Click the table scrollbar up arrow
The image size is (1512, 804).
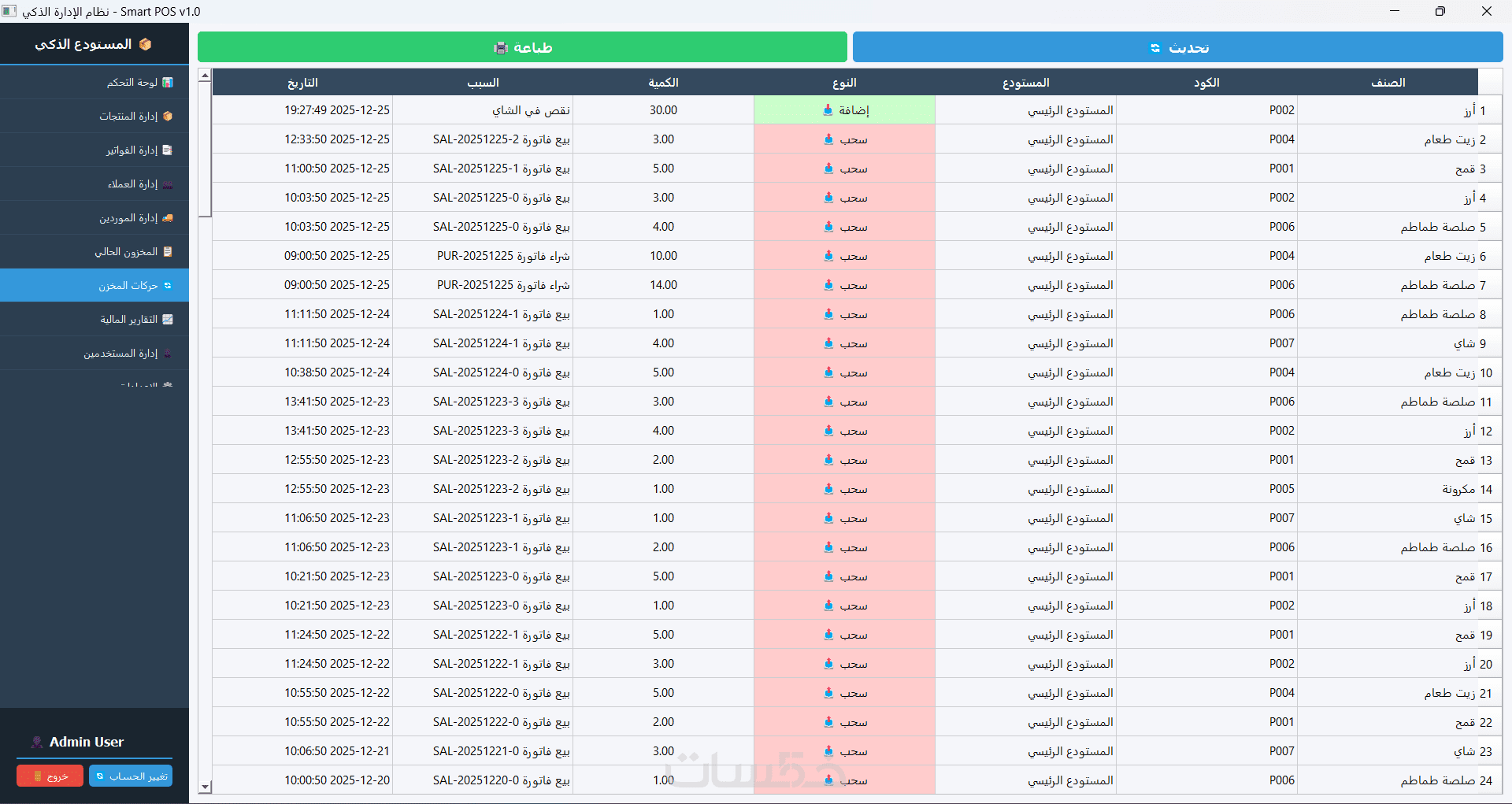205,76
